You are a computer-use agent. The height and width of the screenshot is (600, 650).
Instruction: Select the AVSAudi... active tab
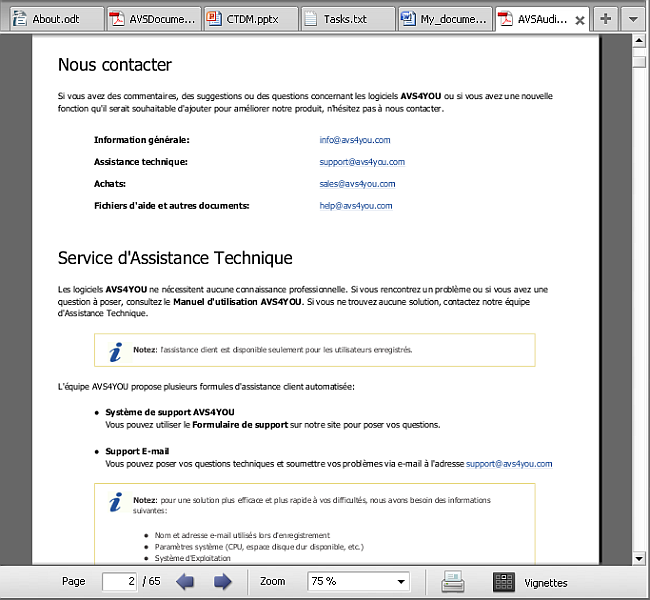click(542, 19)
